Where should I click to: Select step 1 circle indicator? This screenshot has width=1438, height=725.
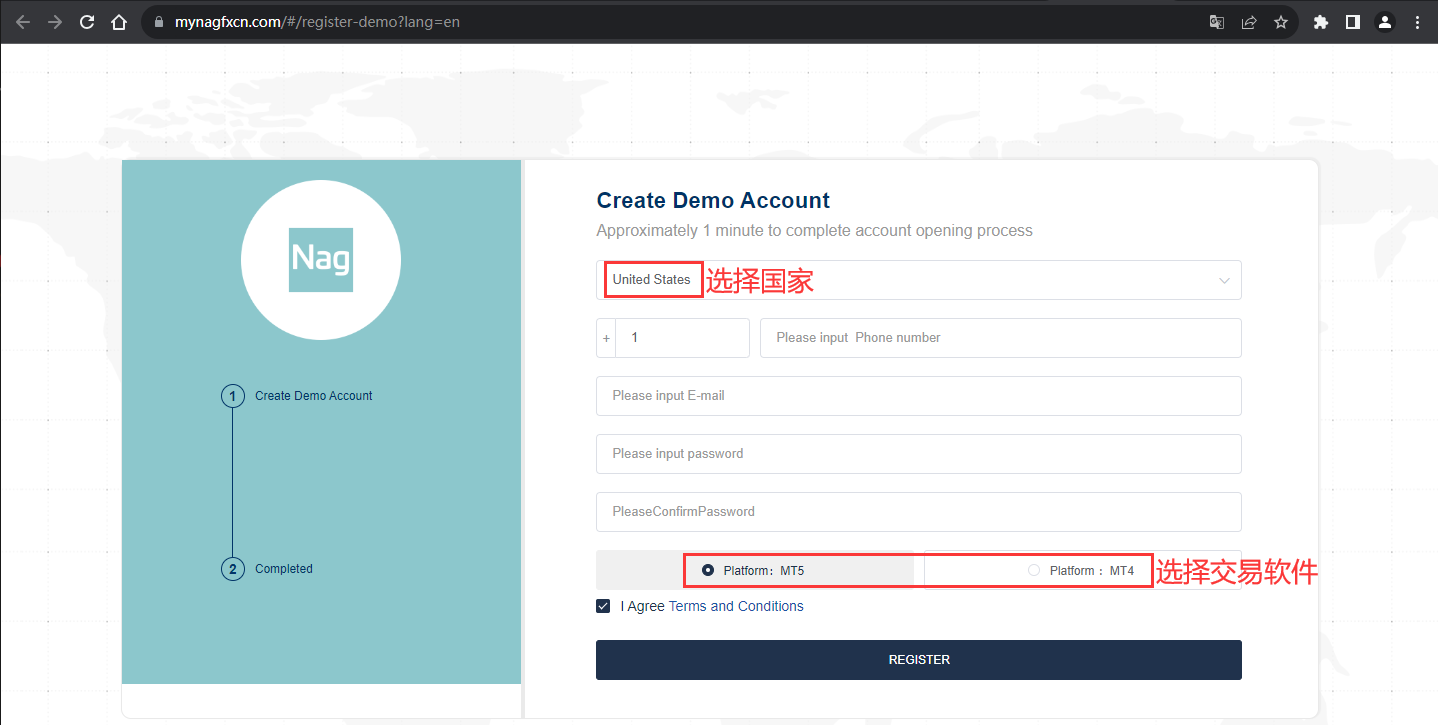tap(233, 396)
